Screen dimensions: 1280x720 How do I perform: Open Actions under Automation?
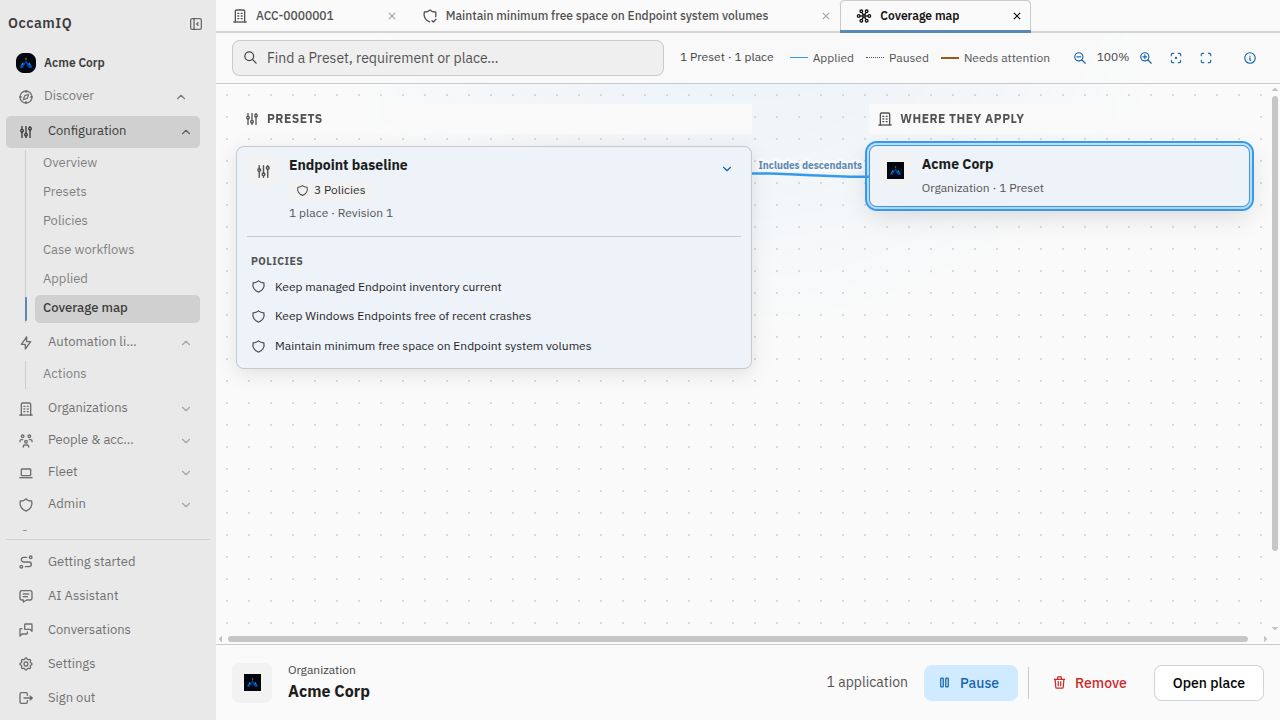tap(65, 374)
